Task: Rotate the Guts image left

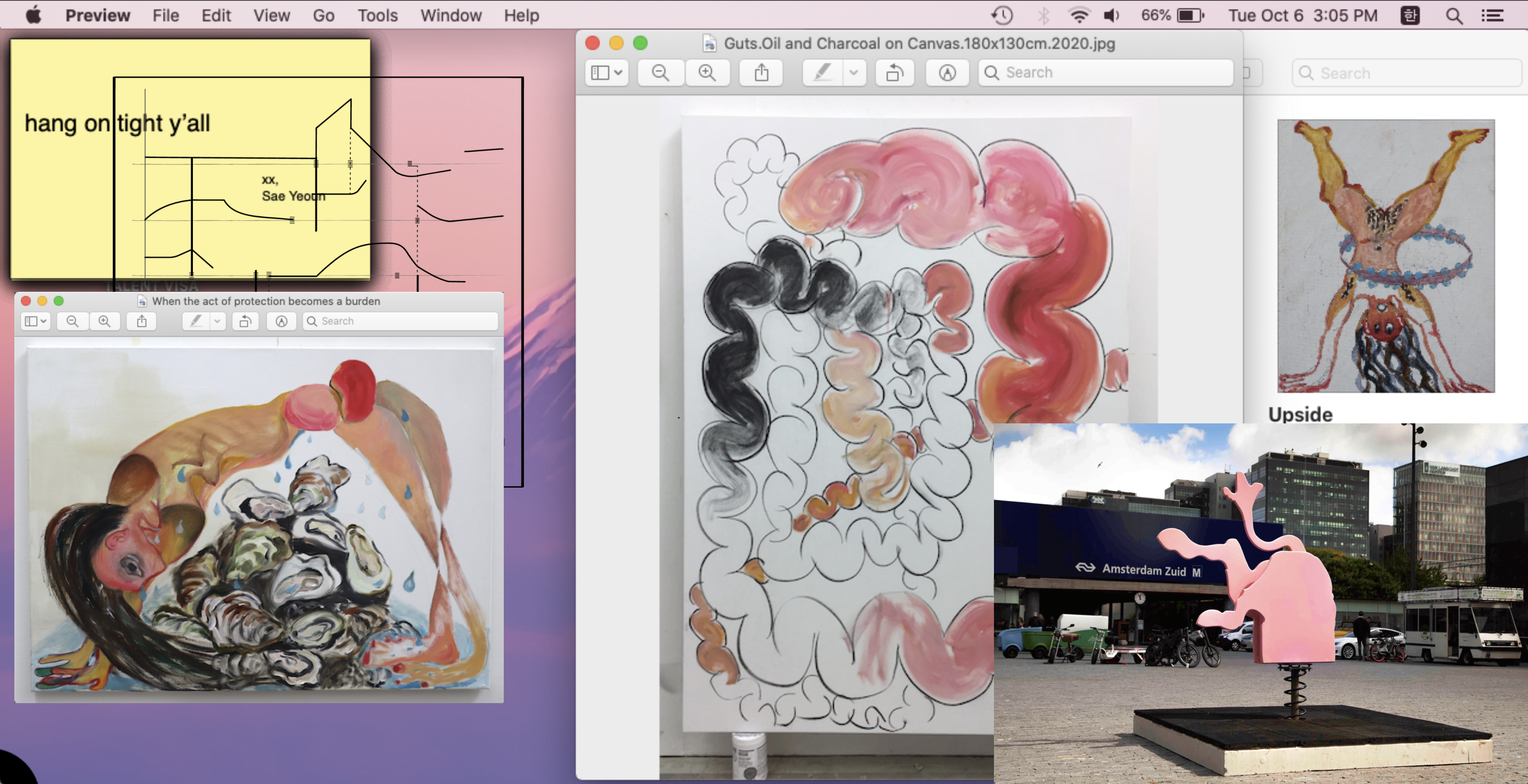Action: (894, 72)
